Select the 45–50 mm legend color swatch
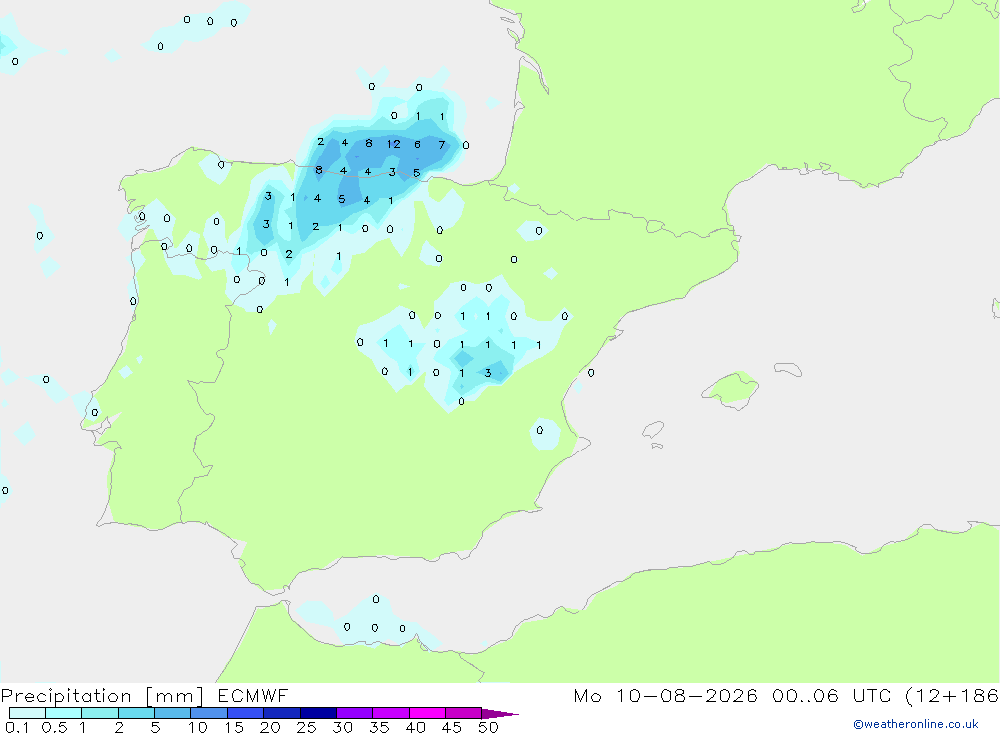The width and height of the screenshot is (1000, 733). (463, 713)
